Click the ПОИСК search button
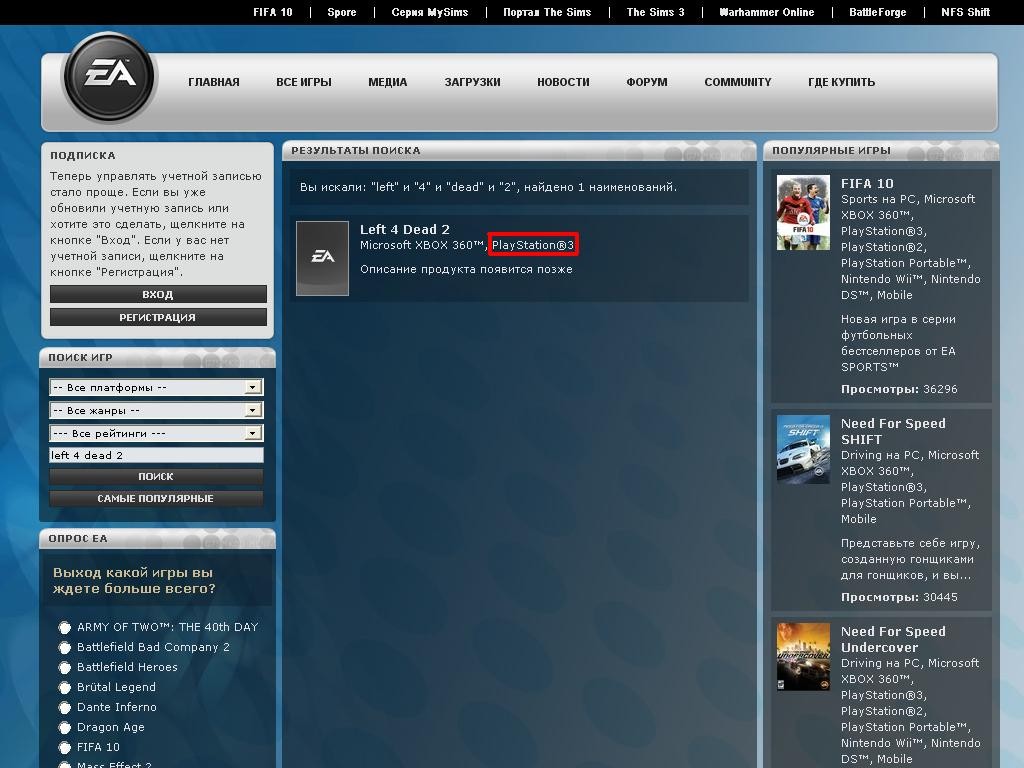Image resolution: width=1024 pixels, height=768 pixels. pyautogui.click(x=156, y=477)
